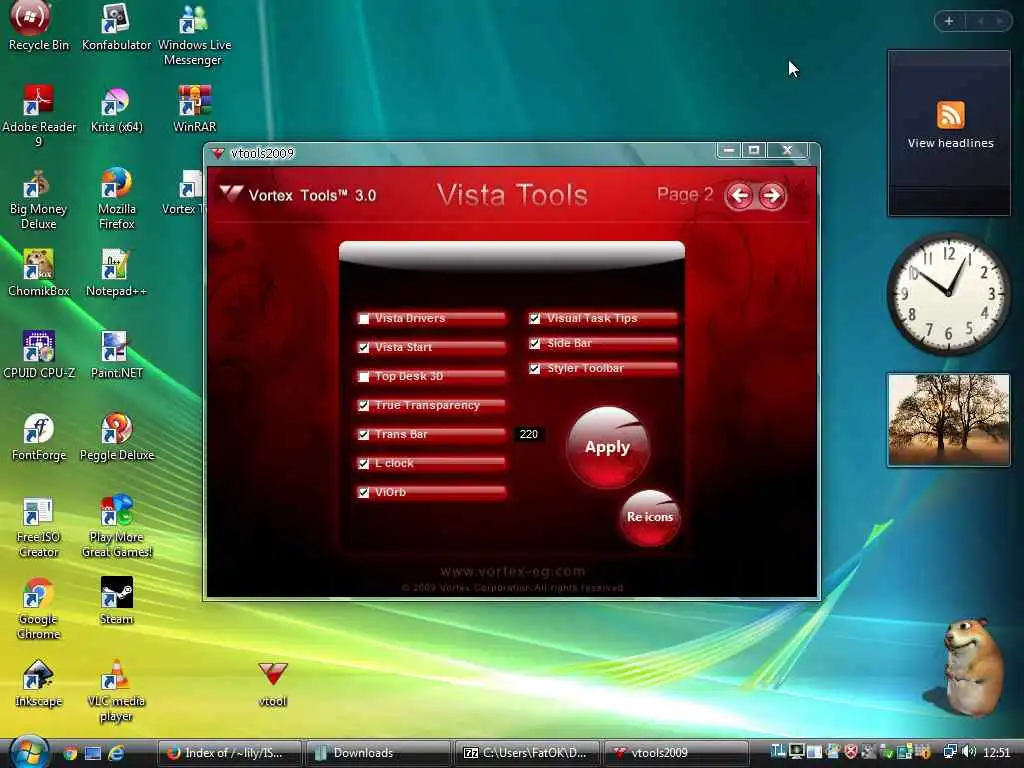Screen dimensions: 1024x768
Task: Uncheck the ViOrb checkbox
Action: pyautogui.click(x=364, y=492)
